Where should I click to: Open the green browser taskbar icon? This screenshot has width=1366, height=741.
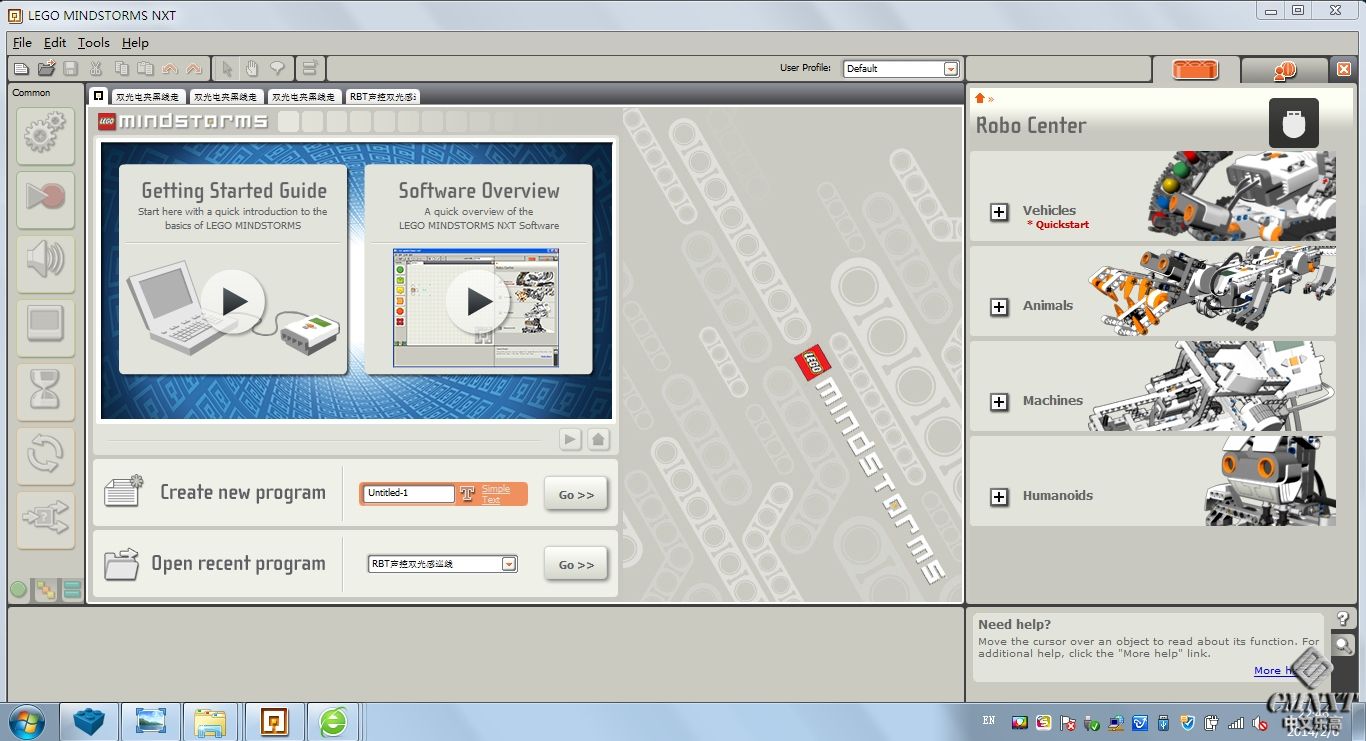333,722
